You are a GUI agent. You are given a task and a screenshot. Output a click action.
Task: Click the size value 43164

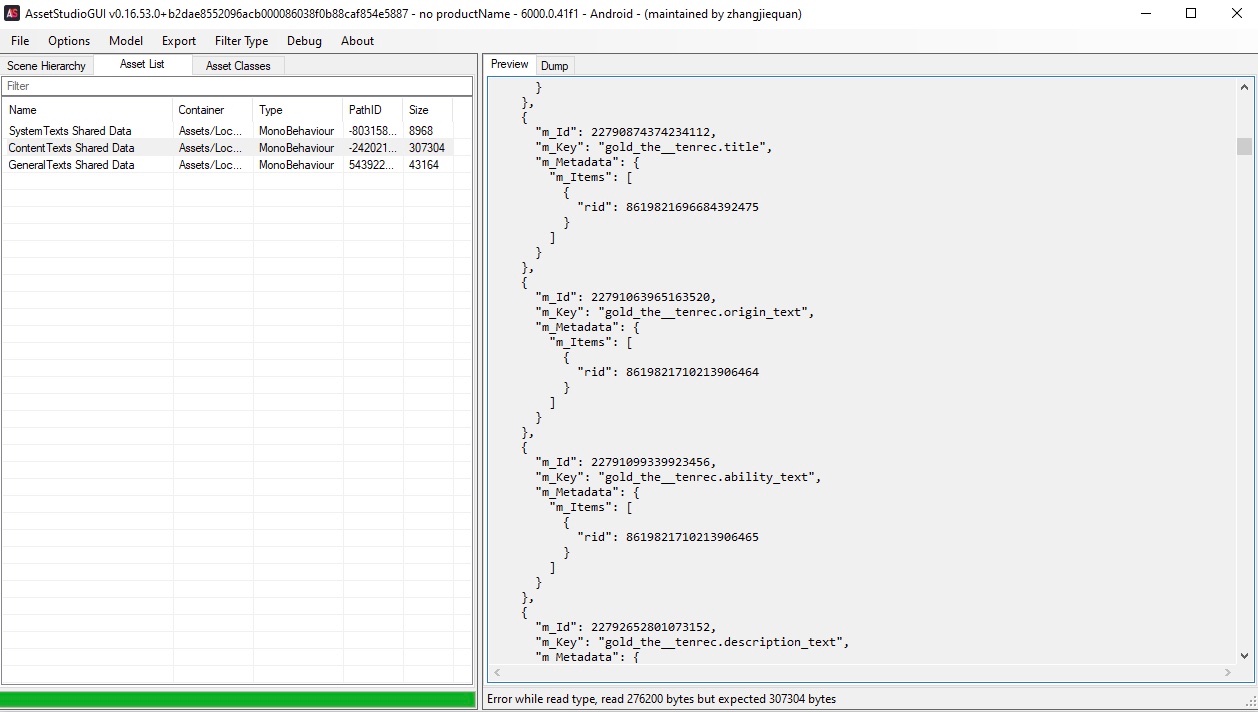coord(424,165)
